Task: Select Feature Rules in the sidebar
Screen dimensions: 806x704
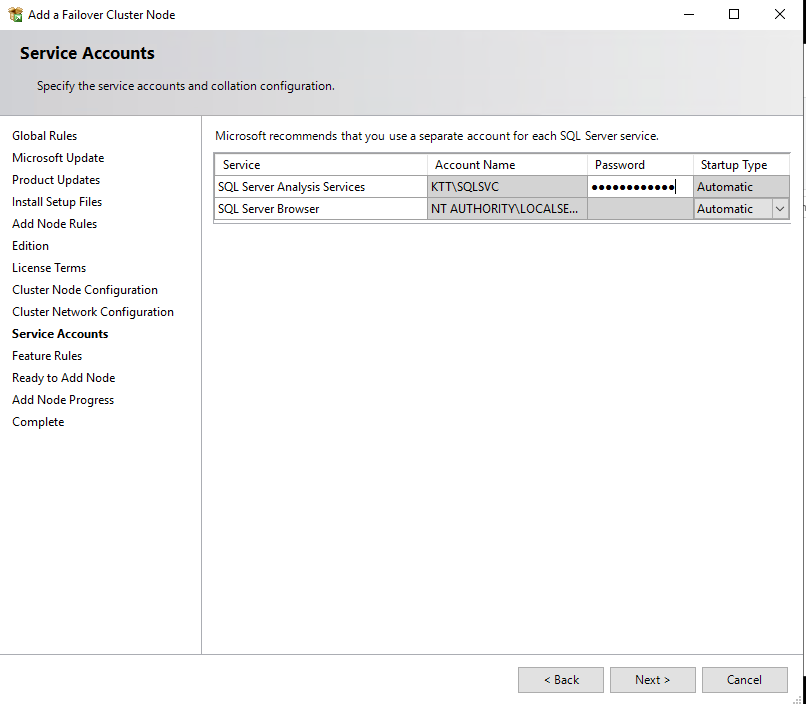Action: (x=47, y=356)
